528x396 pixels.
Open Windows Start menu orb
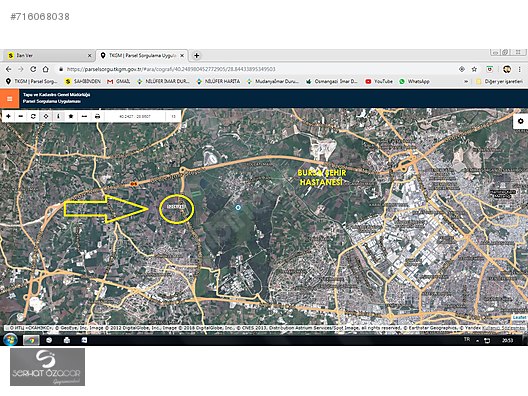[10, 340]
